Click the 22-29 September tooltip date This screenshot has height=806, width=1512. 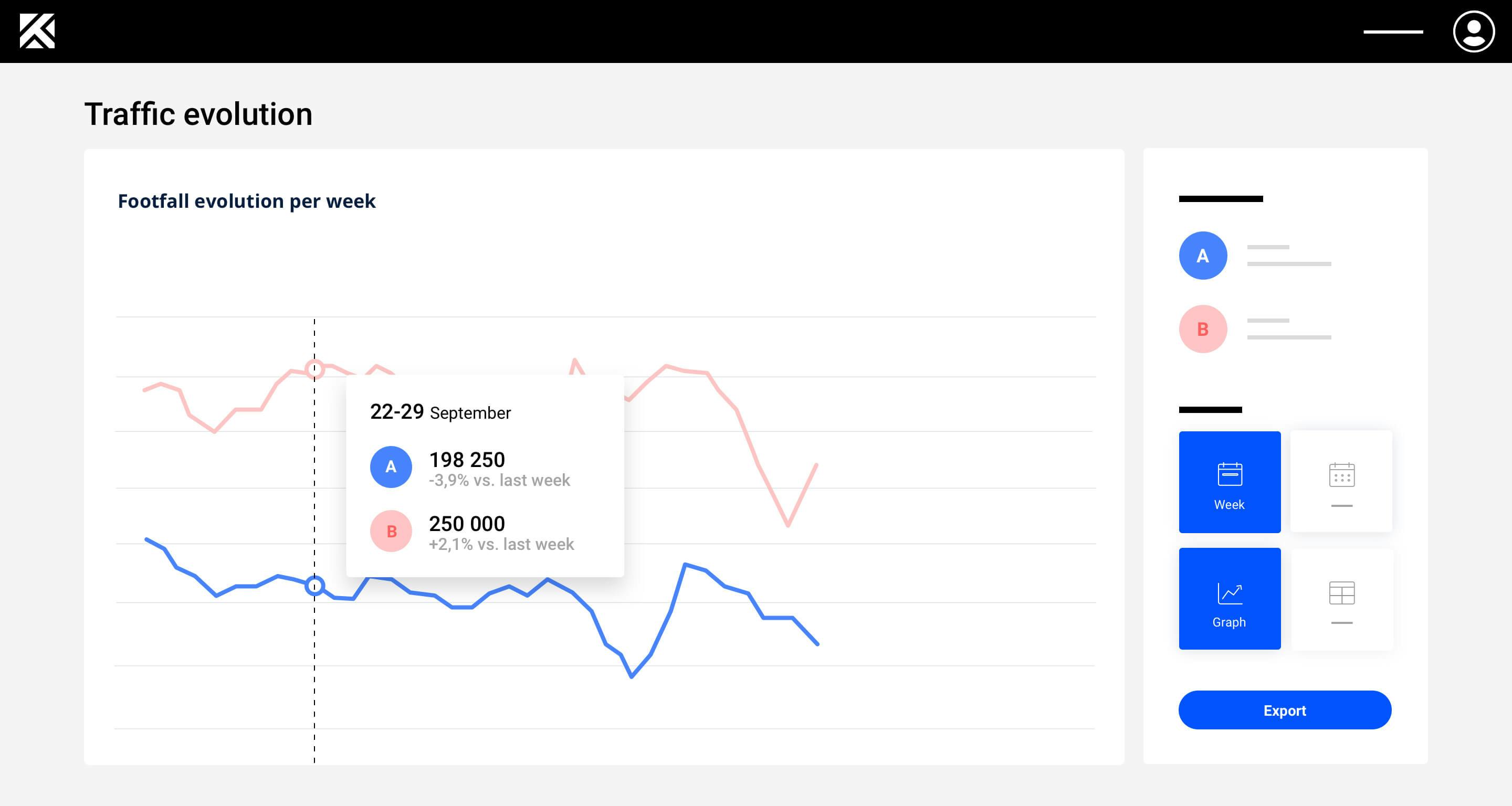click(x=440, y=412)
